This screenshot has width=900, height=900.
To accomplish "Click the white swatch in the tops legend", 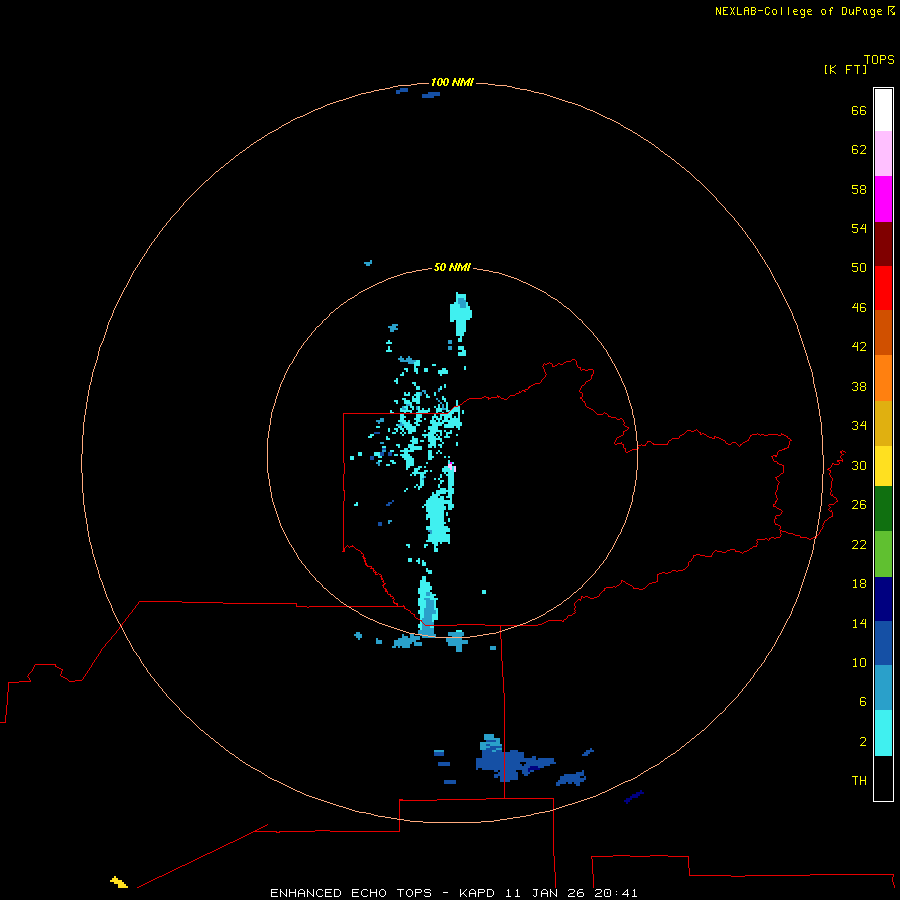I will [x=883, y=110].
